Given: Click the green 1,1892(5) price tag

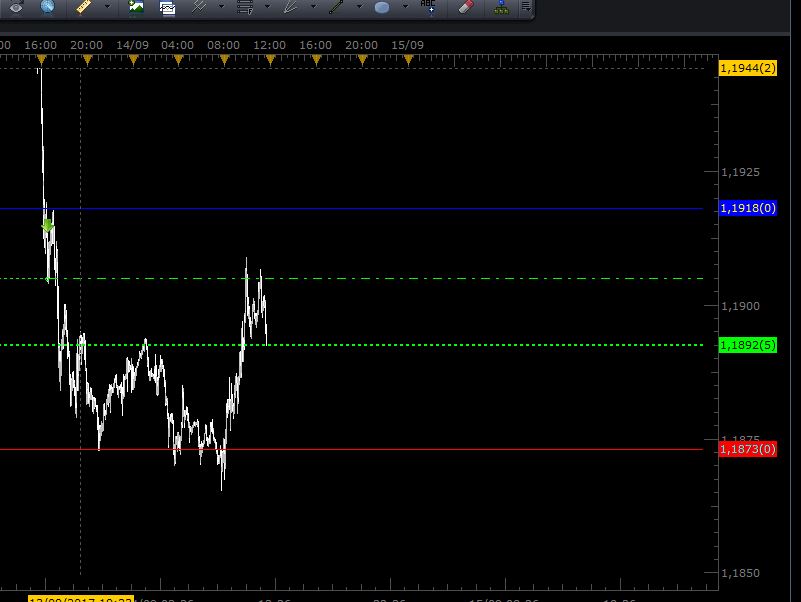Looking at the screenshot, I should [x=748, y=345].
